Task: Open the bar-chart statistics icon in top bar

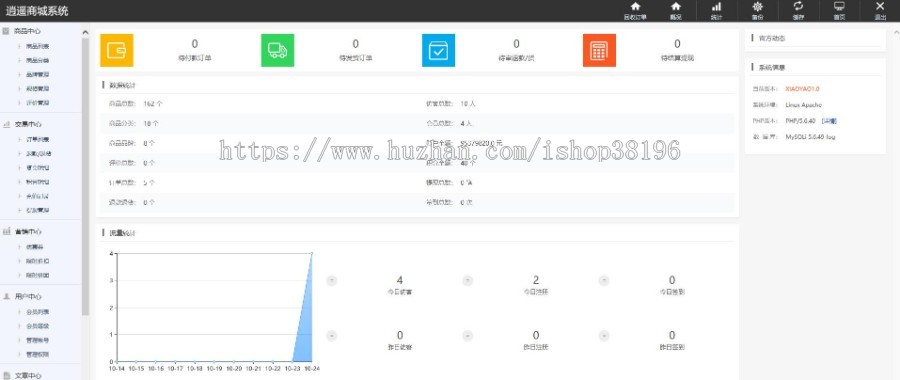Action: (x=716, y=6)
